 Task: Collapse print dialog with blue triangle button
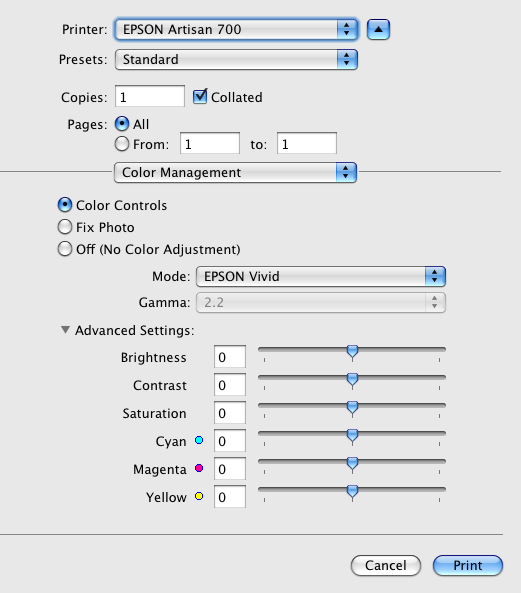pos(378,29)
